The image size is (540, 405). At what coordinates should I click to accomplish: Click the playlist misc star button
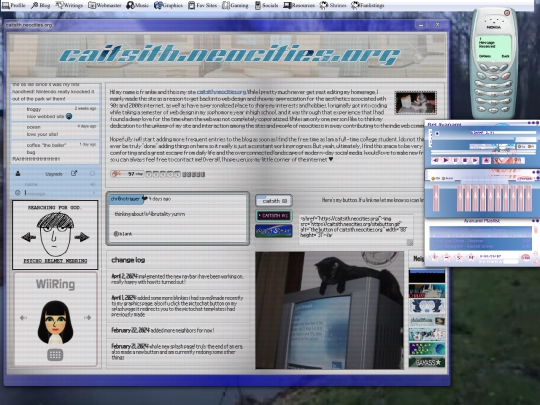[x=471, y=257]
